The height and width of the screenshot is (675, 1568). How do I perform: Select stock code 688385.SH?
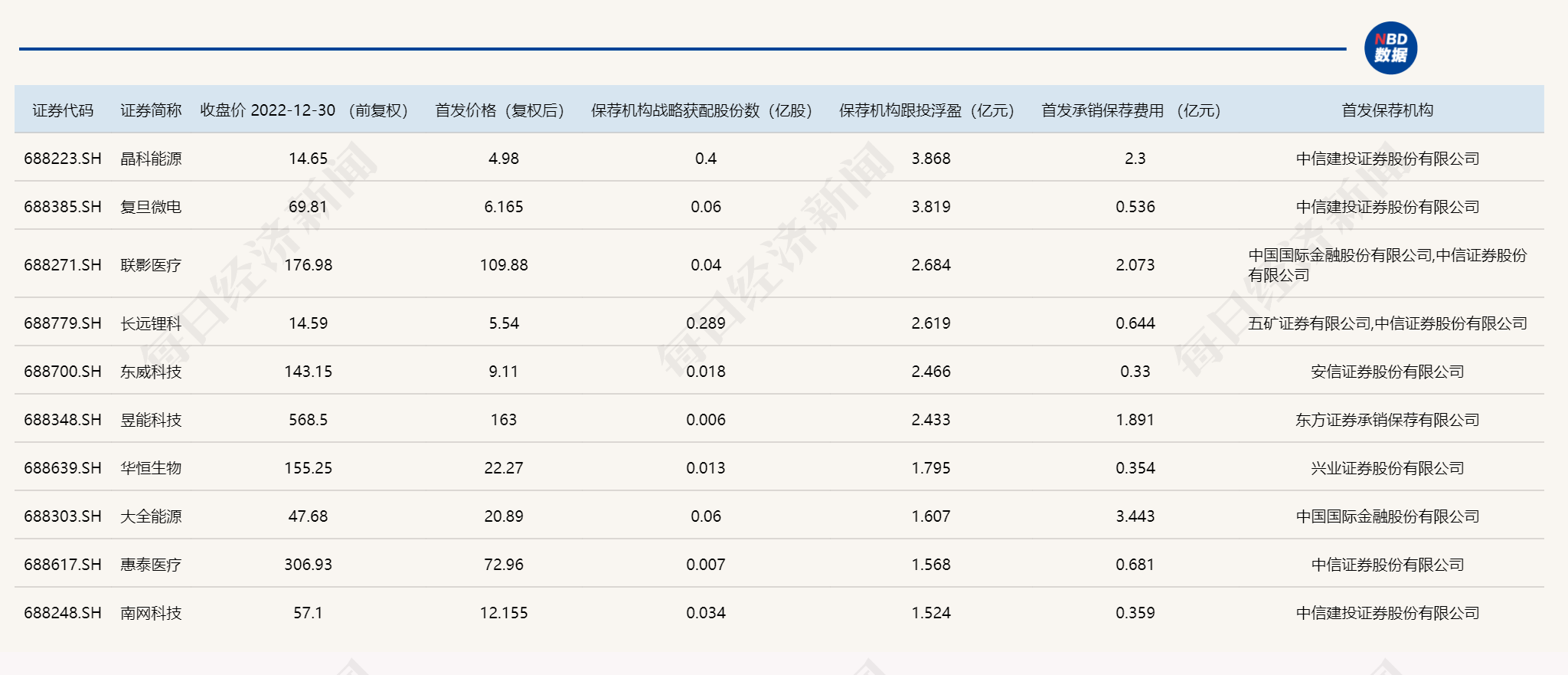pos(63,207)
